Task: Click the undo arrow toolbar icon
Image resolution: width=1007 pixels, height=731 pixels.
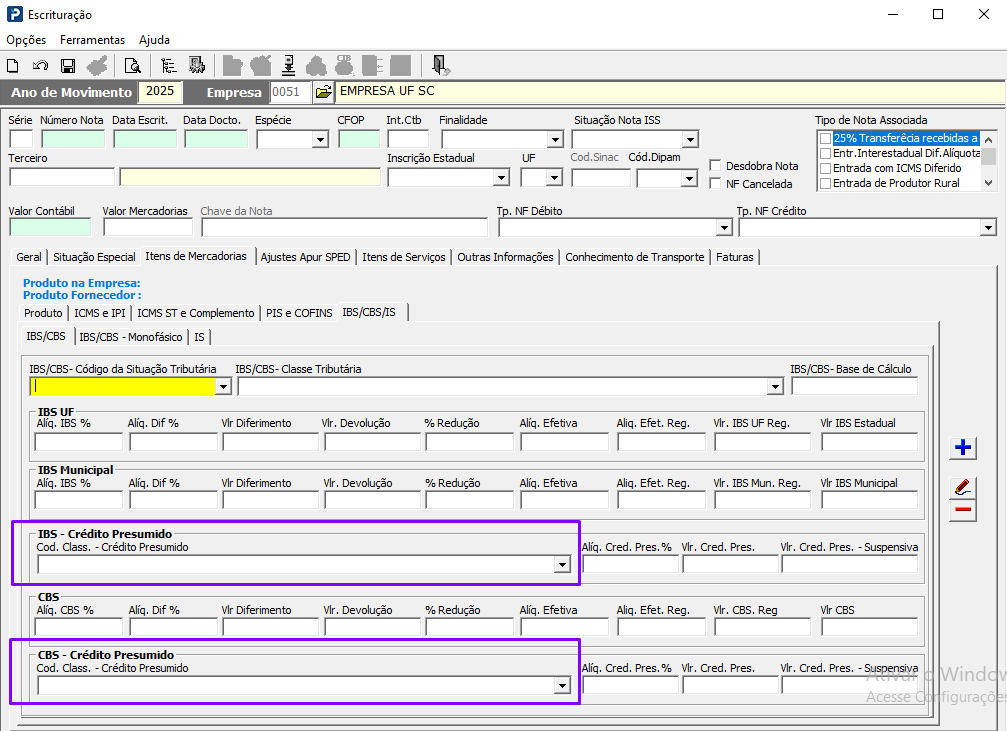Action: coord(40,66)
